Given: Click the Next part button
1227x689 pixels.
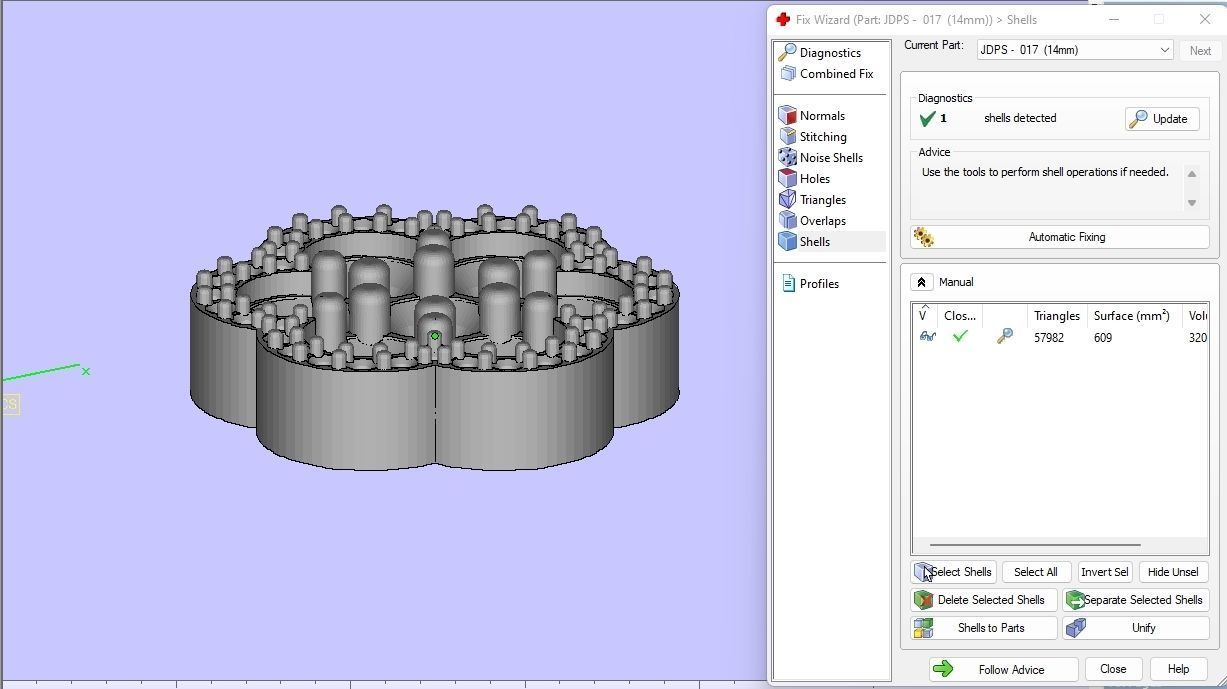Looking at the screenshot, I should [1200, 50].
